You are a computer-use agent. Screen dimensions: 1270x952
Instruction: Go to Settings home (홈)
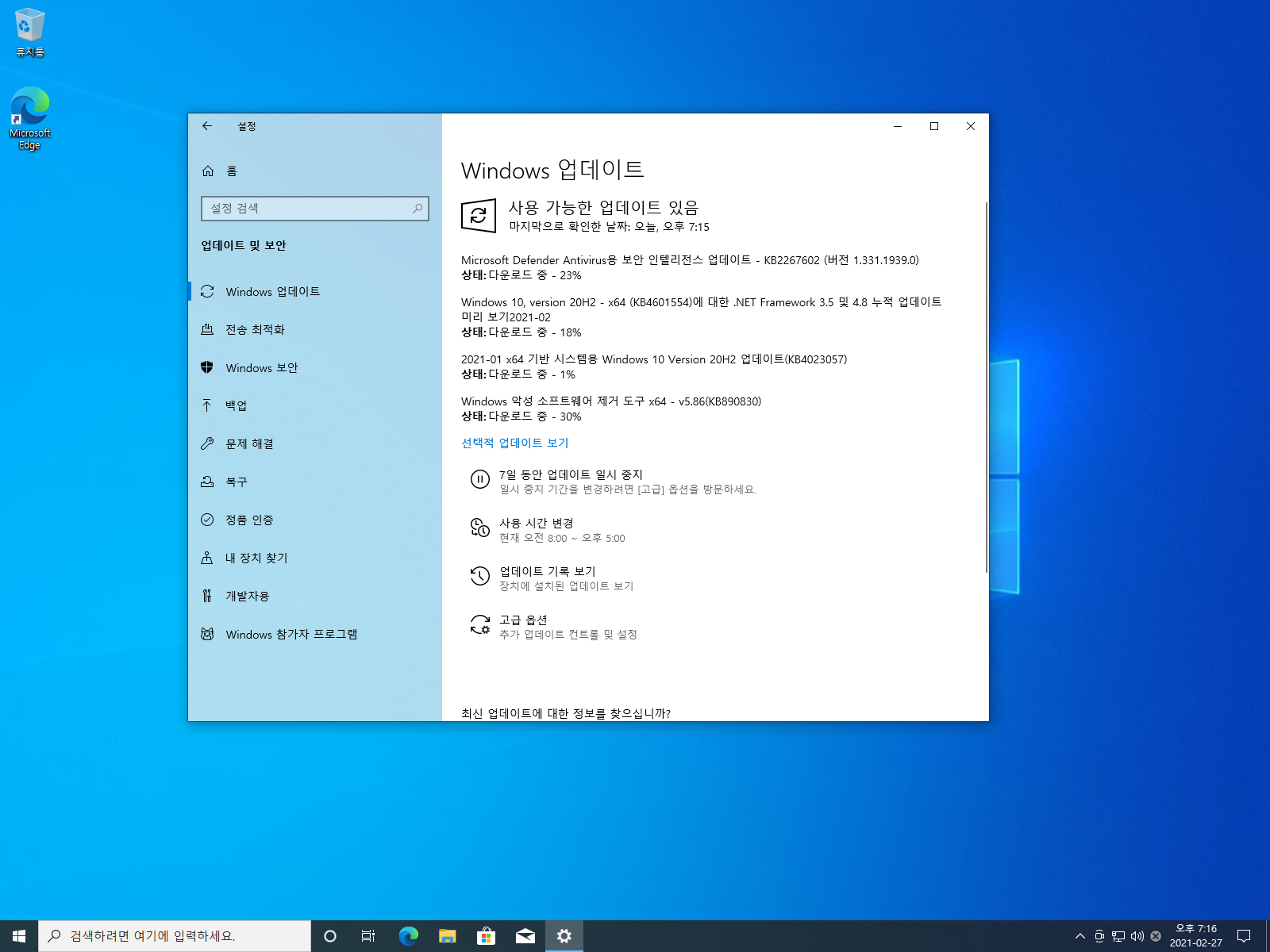point(232,171)
